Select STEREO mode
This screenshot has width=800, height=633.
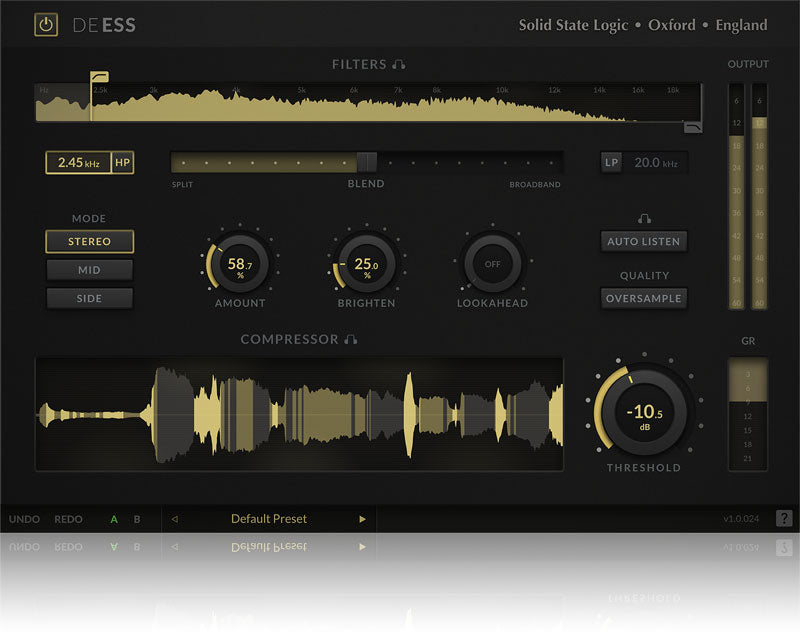tap(89, 241)
